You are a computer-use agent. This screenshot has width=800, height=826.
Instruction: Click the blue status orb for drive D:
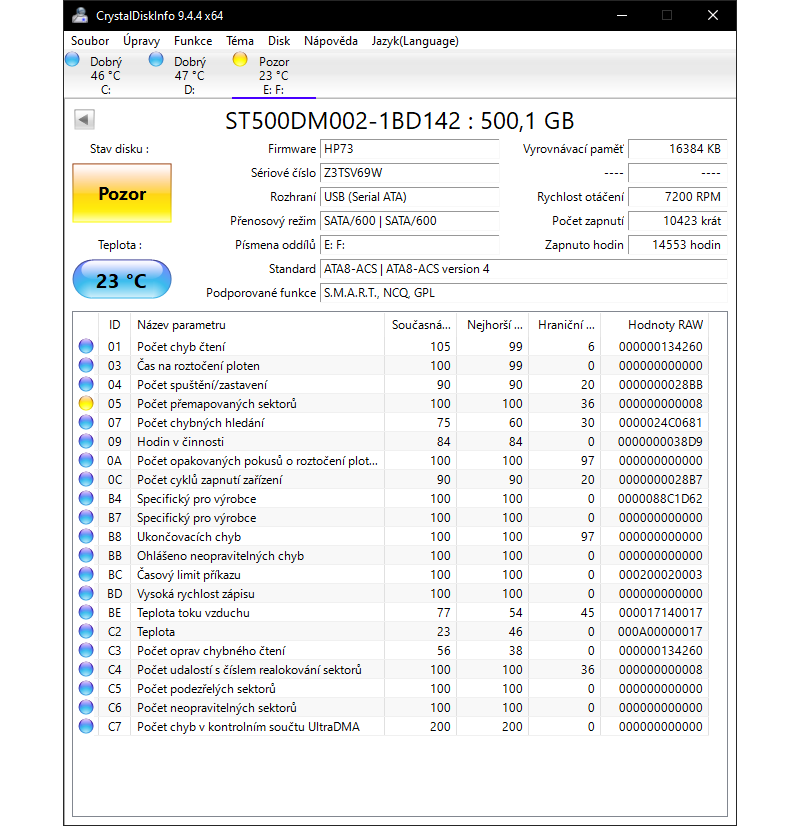(156, 60)
